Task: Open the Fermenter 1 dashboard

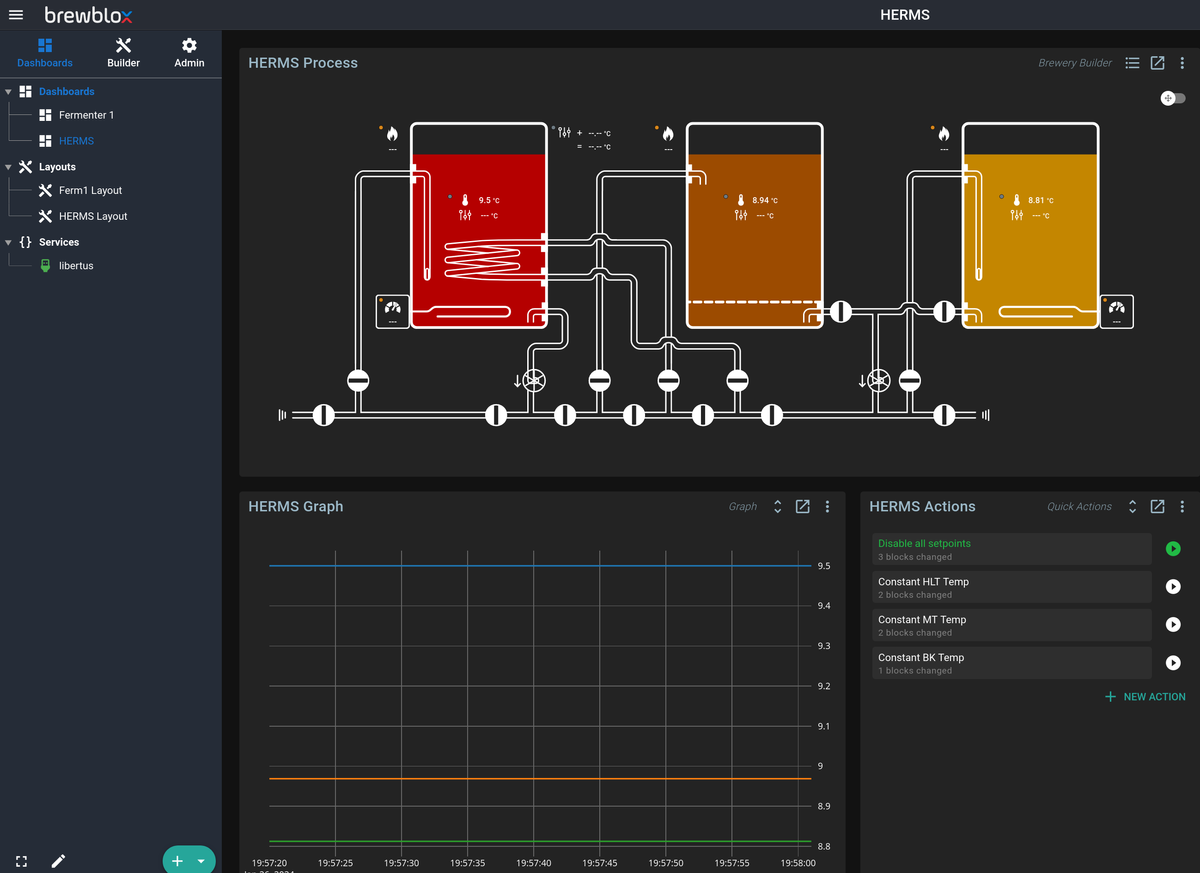Action: (86, 115)
